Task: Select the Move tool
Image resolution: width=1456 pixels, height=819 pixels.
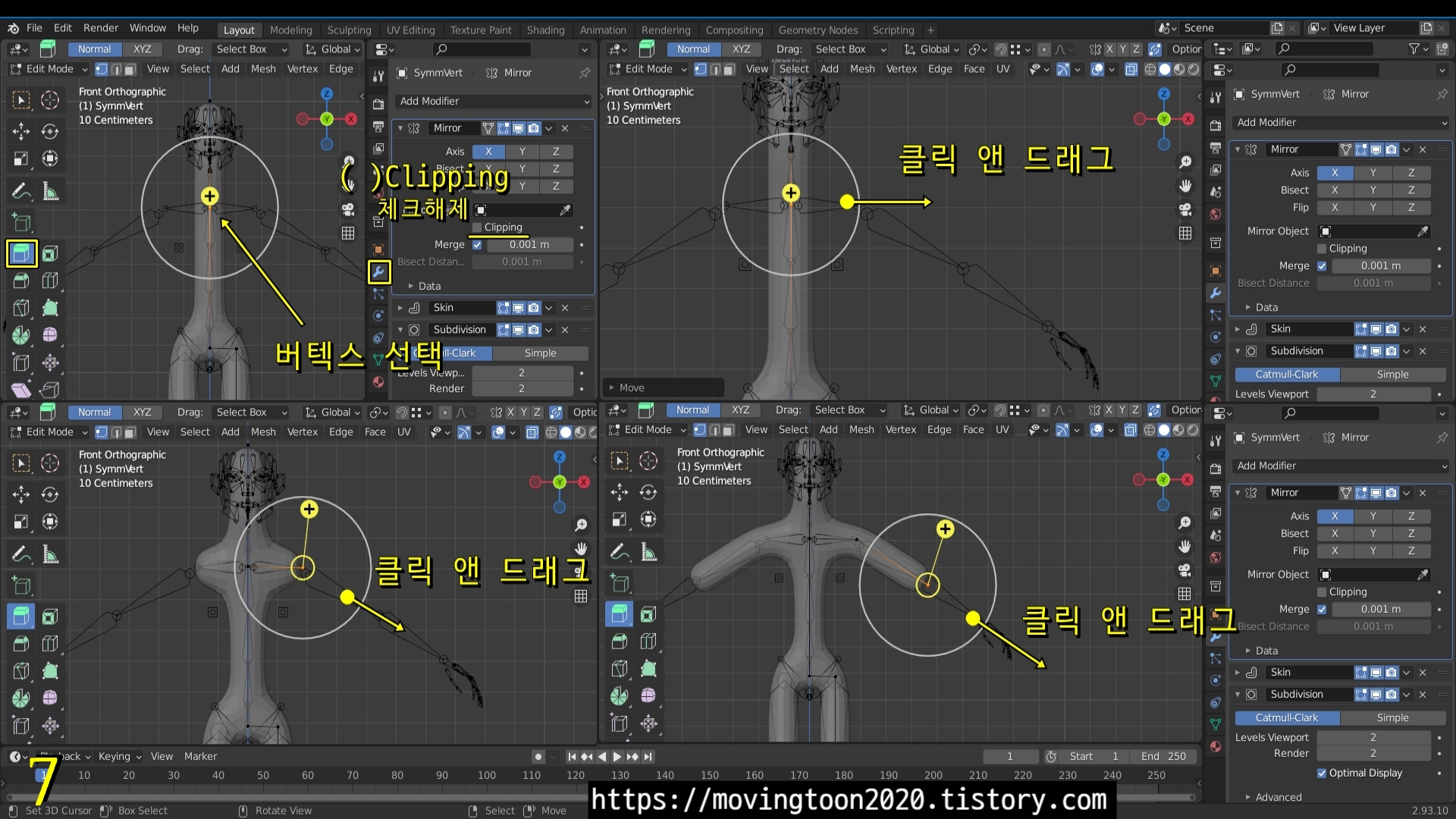Action: (x=21, y=131)
